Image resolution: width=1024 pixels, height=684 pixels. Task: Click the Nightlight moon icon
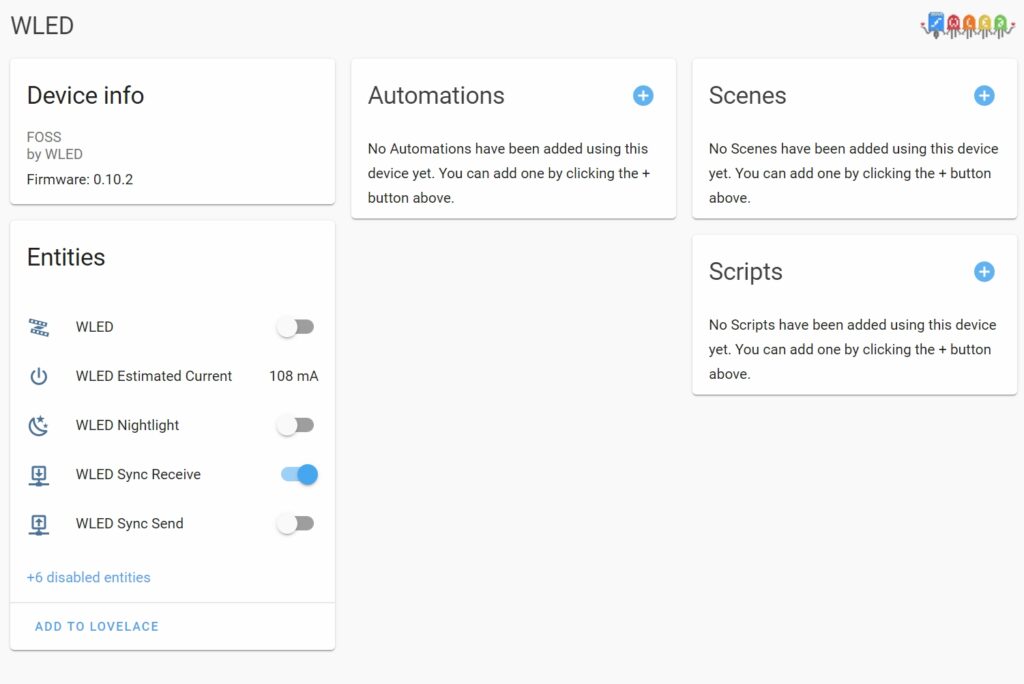point(39,425)
